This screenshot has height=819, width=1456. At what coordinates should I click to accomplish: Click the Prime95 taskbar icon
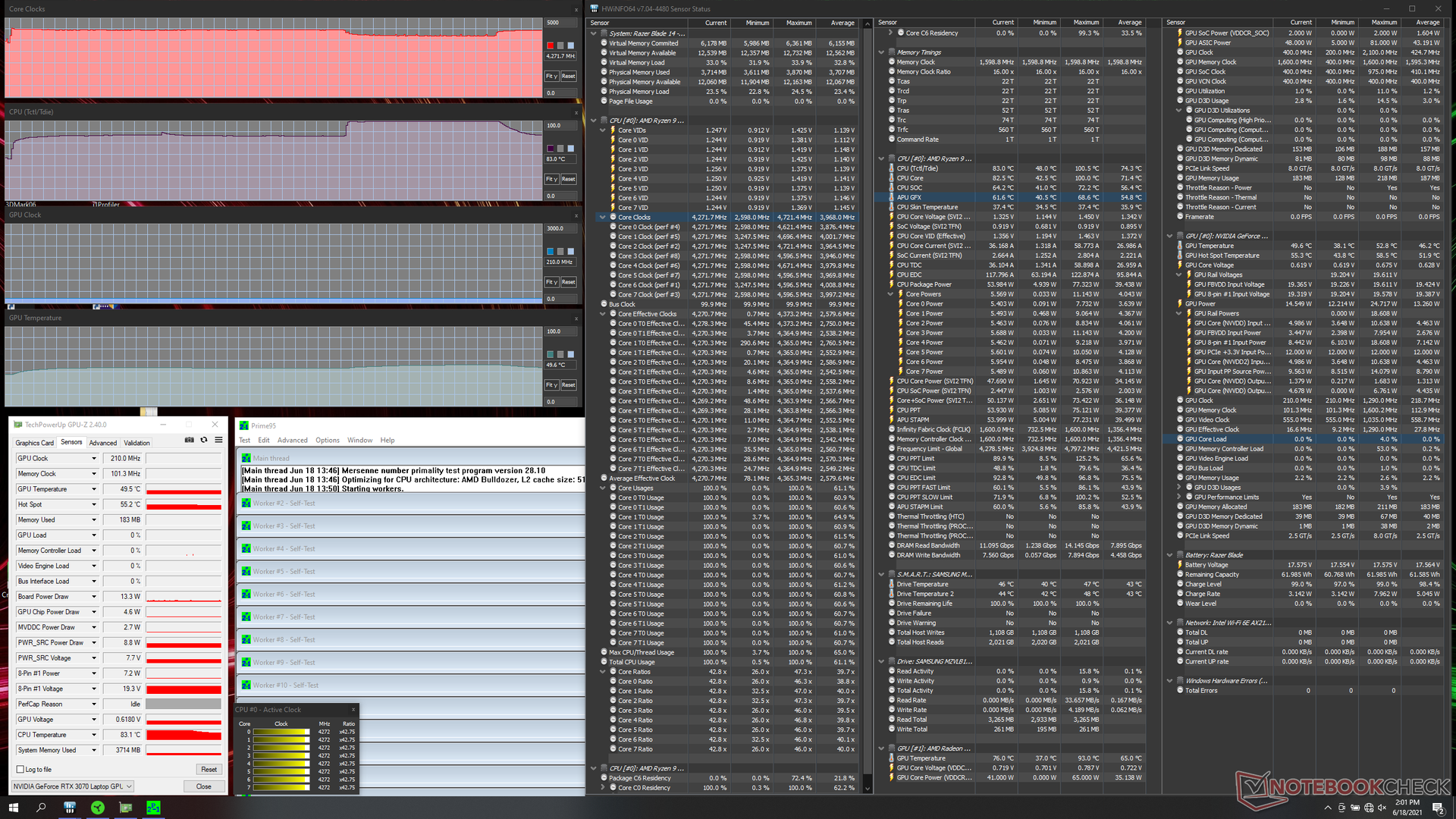coord(153,808)
